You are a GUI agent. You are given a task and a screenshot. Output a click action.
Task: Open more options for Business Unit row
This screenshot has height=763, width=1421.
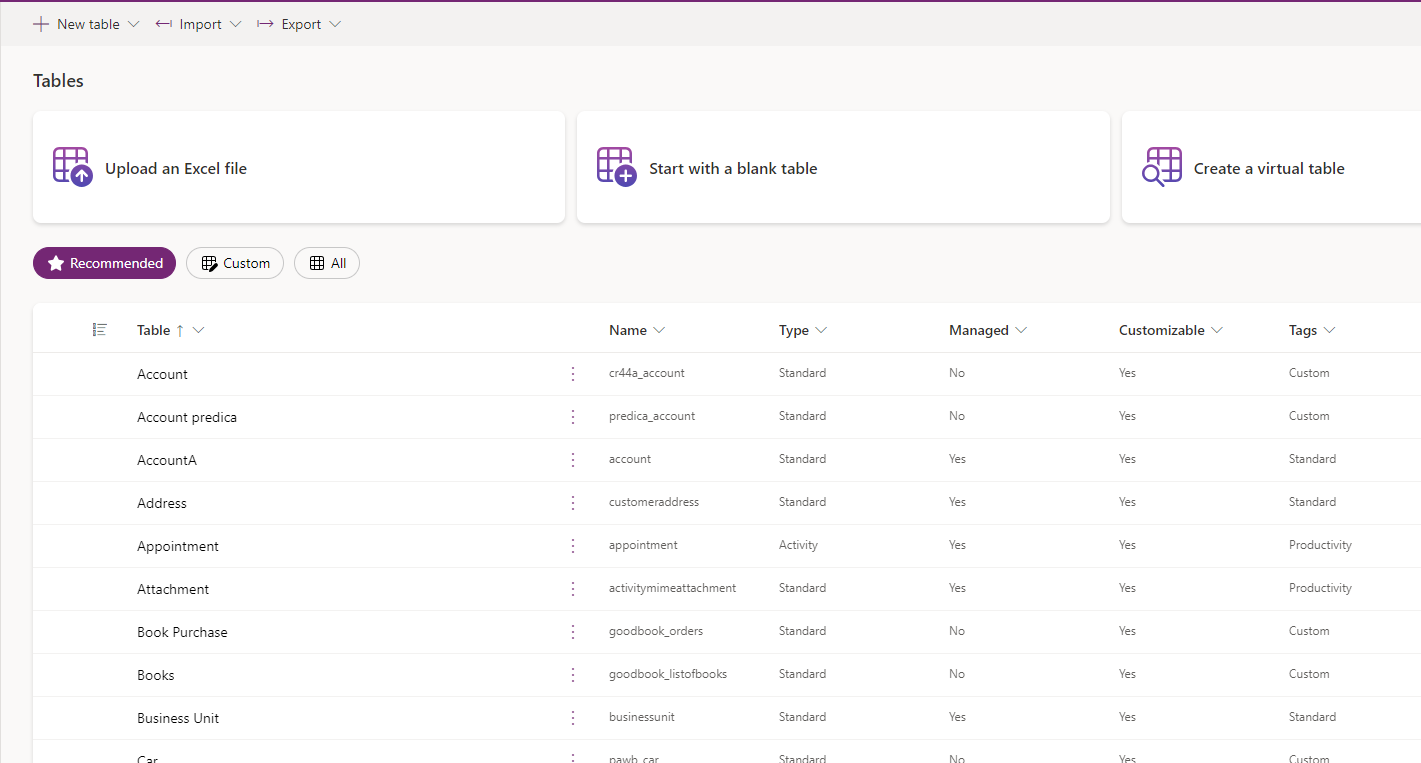(573, 718)
